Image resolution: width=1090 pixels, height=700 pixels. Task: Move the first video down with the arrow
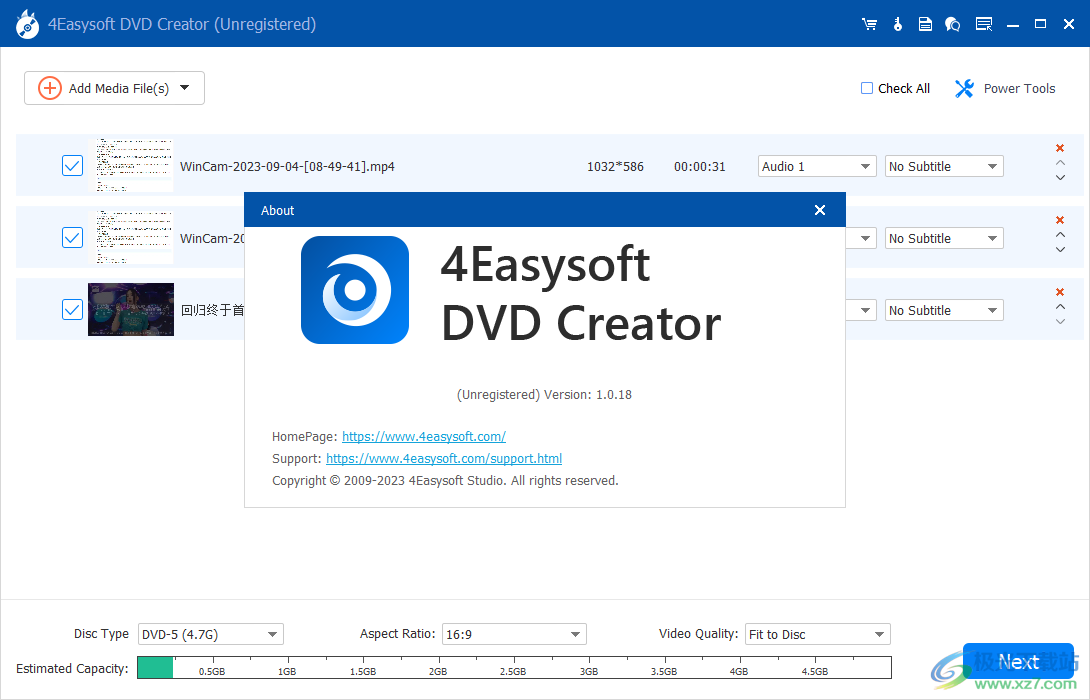coord(1059,178)
